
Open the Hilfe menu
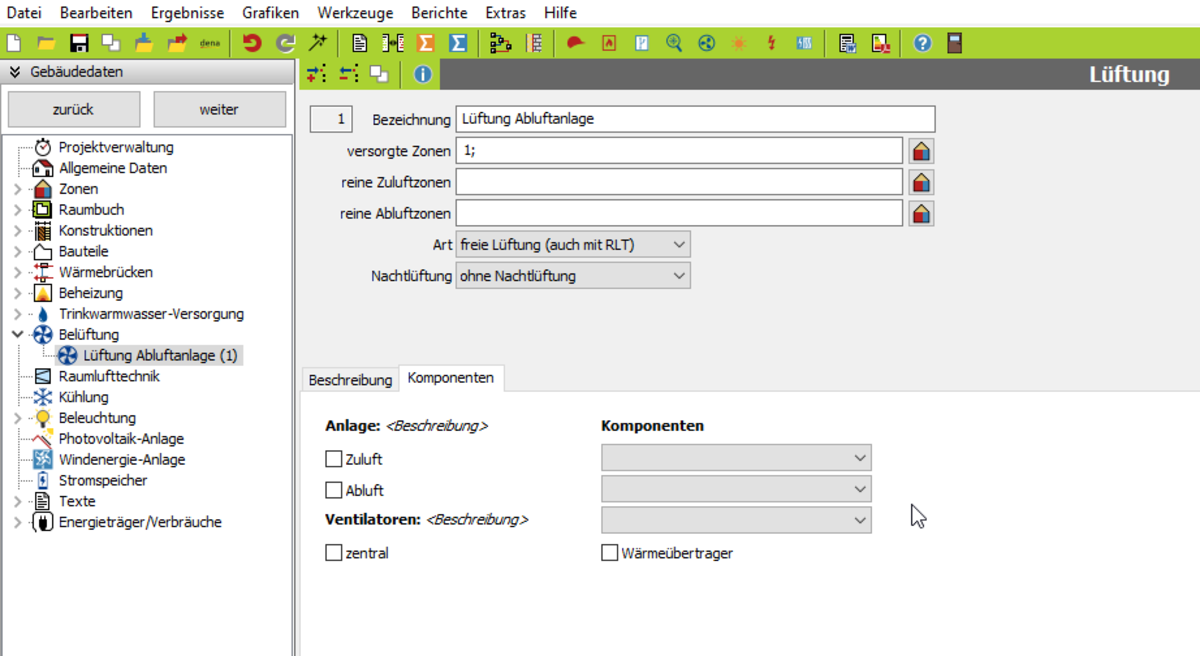point(560,13)
